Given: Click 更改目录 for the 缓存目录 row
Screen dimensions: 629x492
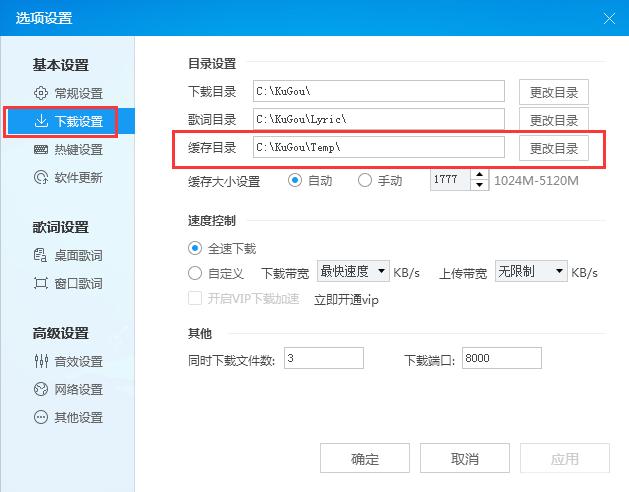Looking at the screenshot, I should point(554,148).
